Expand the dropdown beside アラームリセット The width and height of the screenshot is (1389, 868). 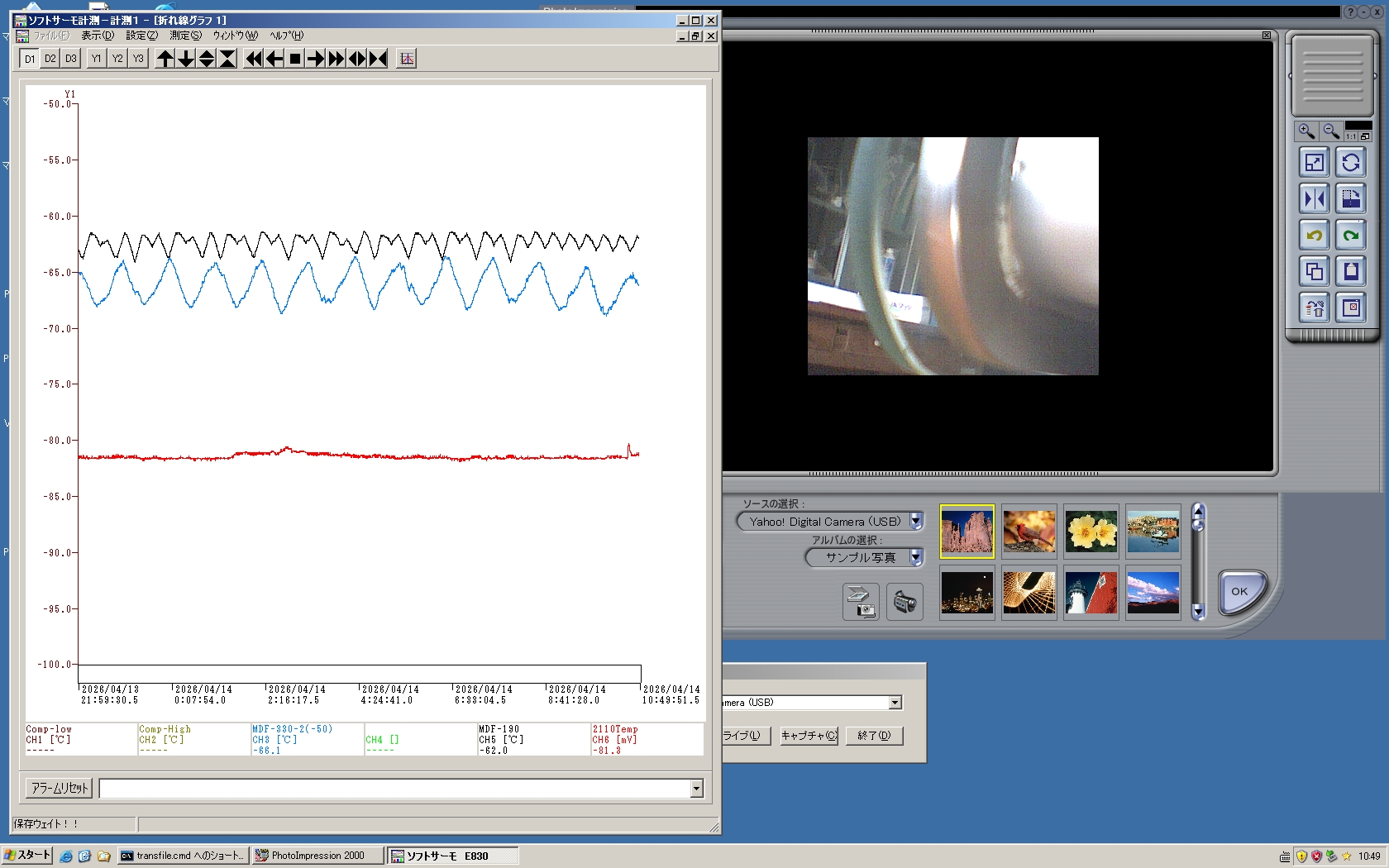tap(696, 789)
